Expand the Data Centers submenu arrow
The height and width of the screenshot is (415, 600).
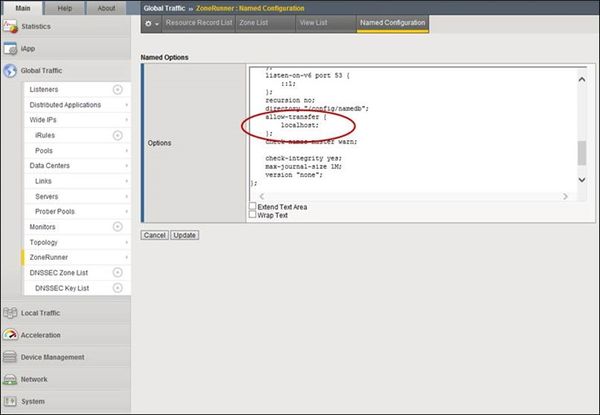(x=126, y=166)
